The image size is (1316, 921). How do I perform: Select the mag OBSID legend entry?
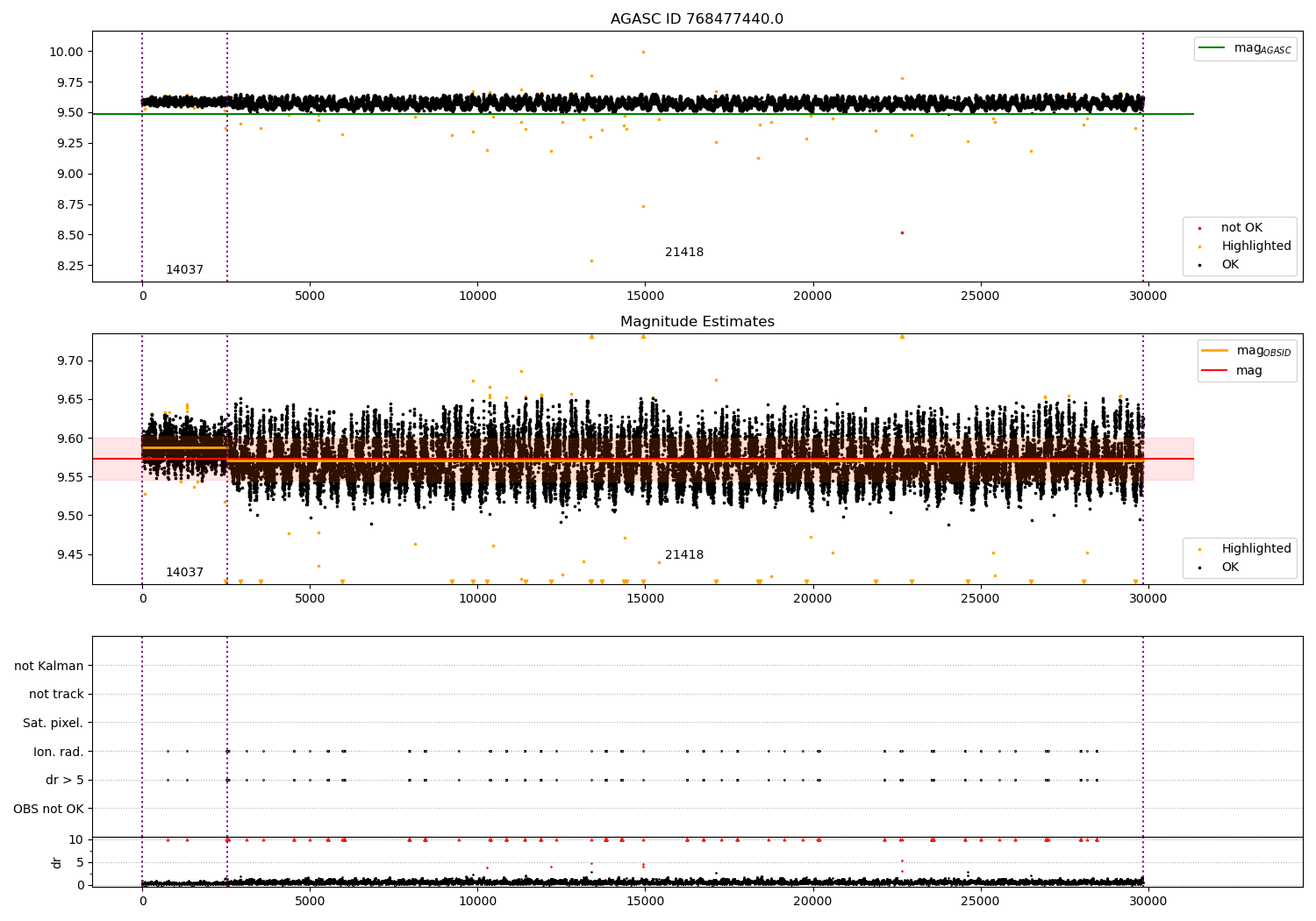(1247, 351)
